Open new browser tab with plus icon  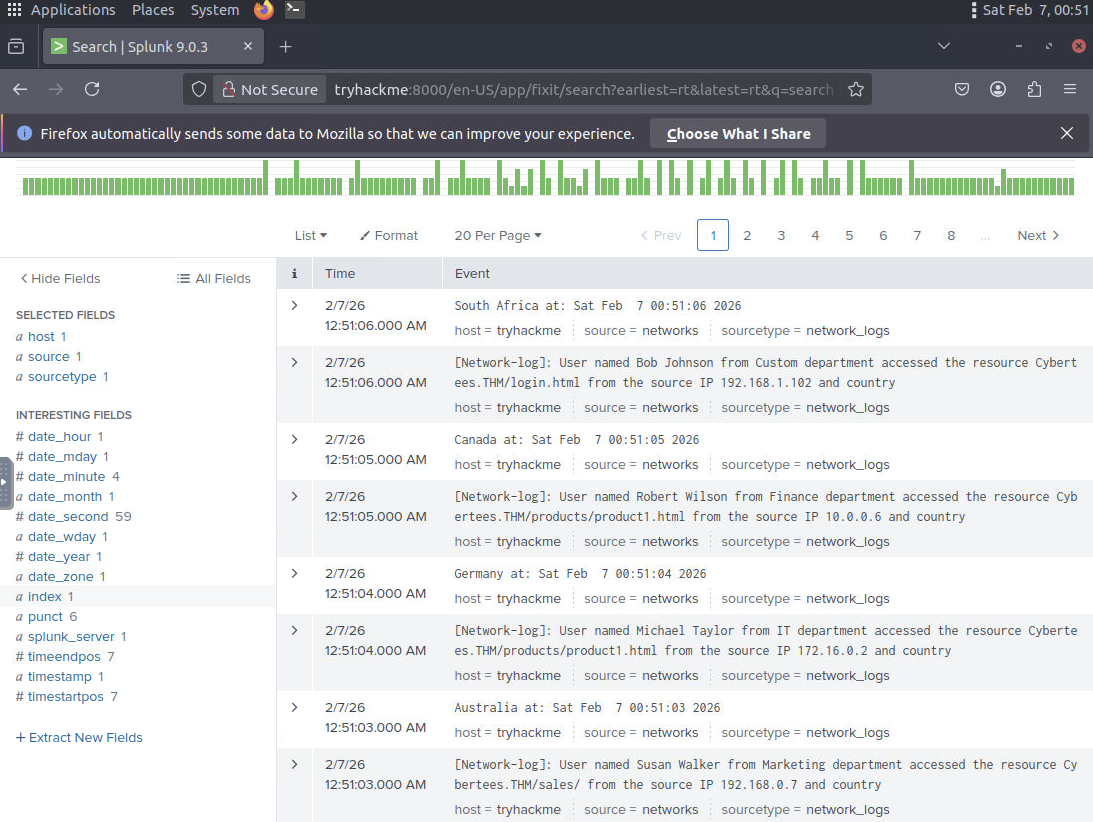285,47
